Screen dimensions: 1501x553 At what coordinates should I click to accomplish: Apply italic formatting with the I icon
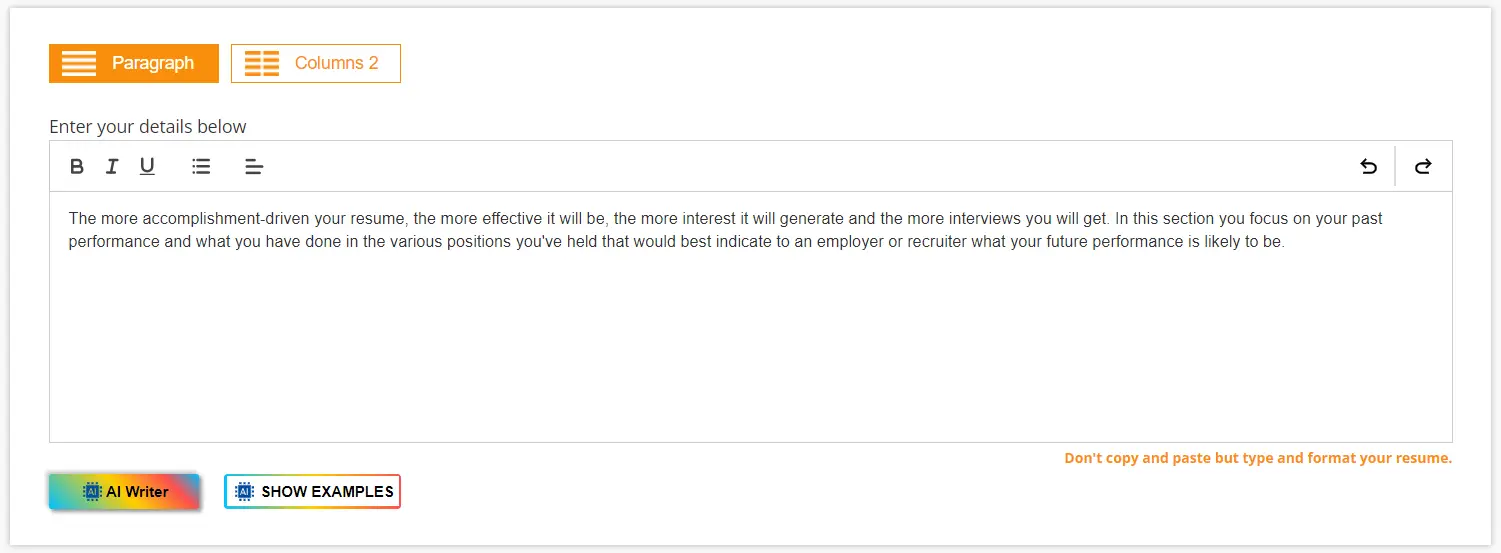pos(112,167)
